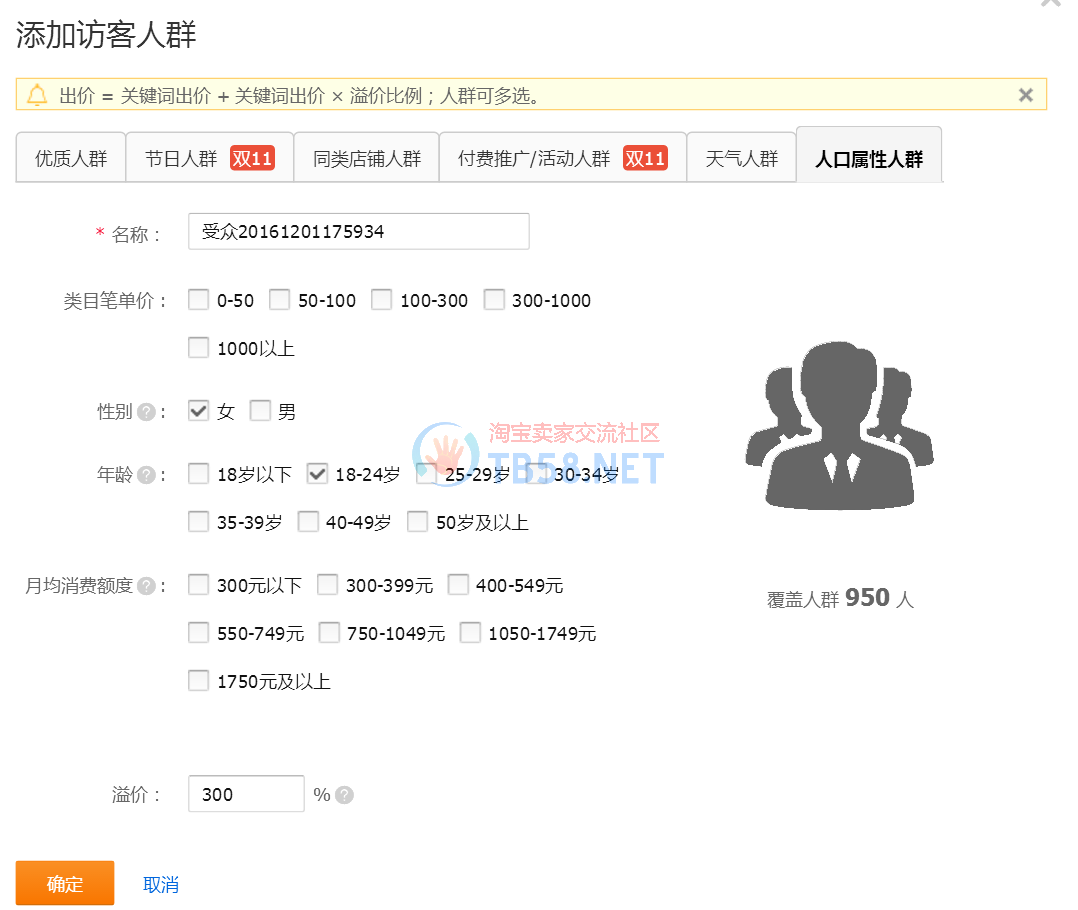Dismiss the yellow bid formula notice
This screenshot has height=910, width=1078.
[x=1025, y=95]
